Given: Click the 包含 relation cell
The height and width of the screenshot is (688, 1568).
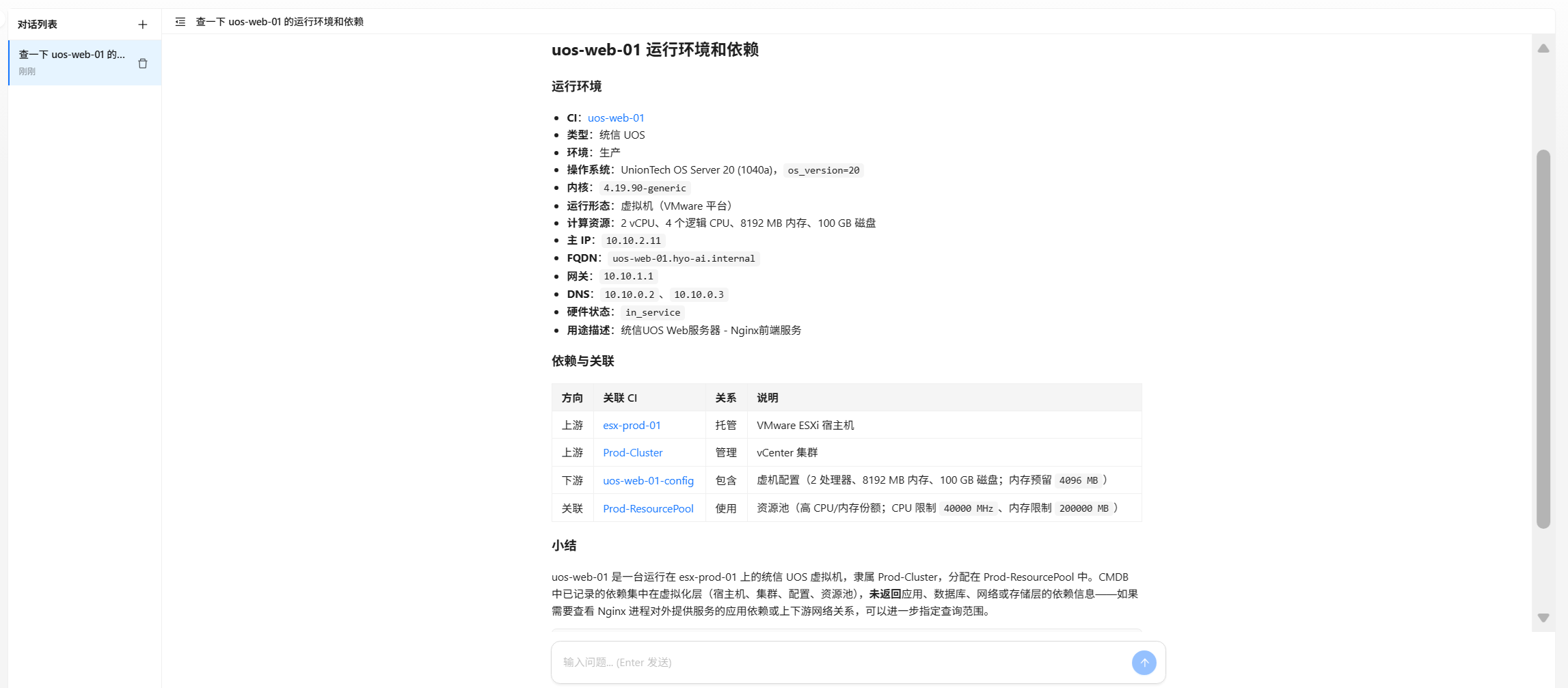Looking at the screenshot, I should click(x=726, y=480).
